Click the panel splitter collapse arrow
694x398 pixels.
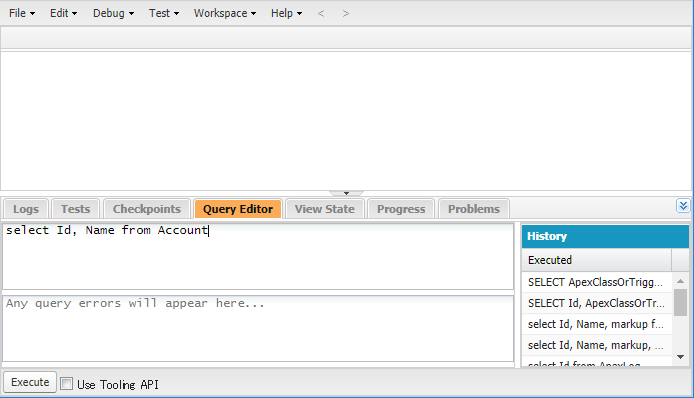pyautogui.click(x=346, y=193)
